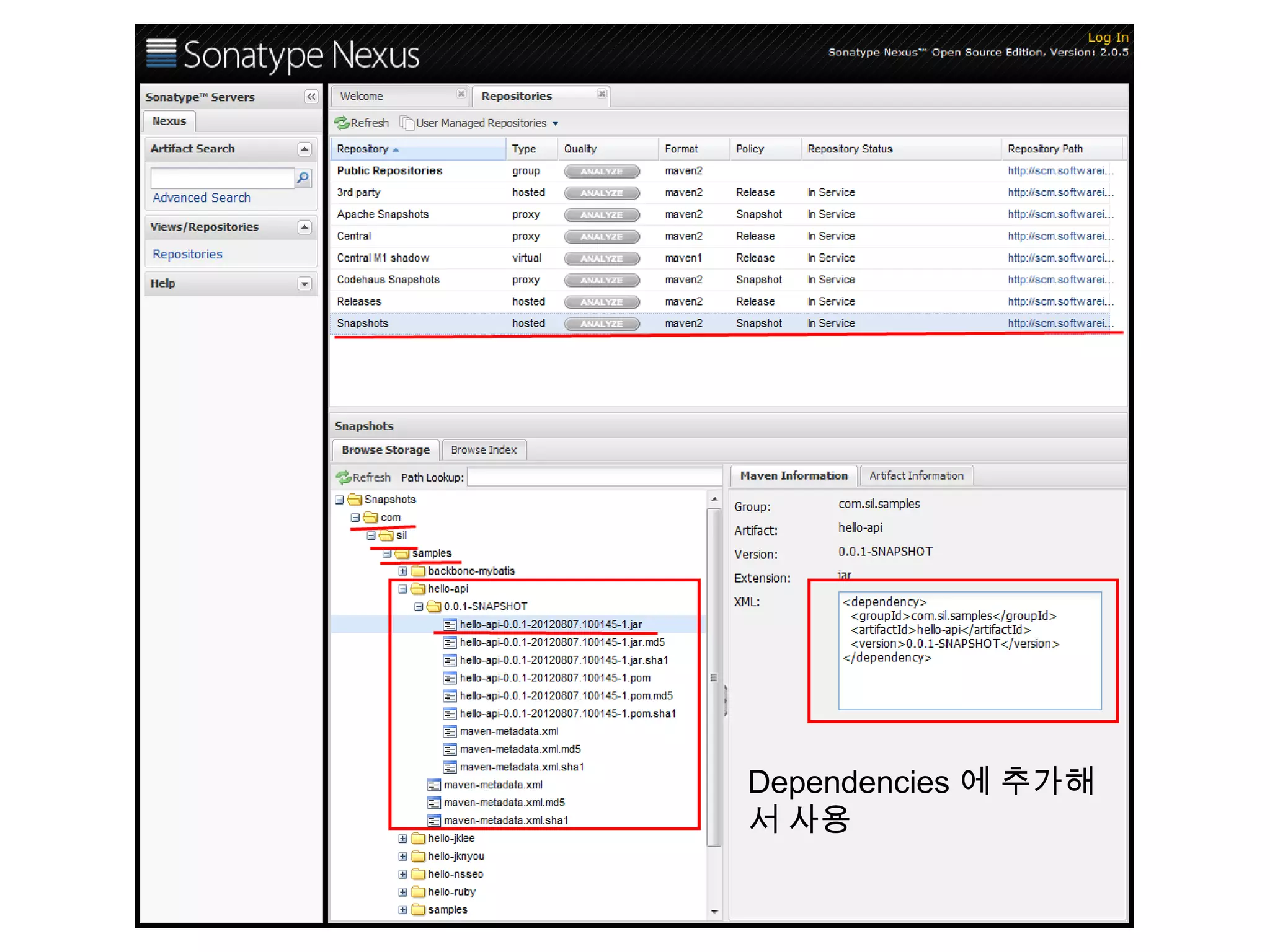Image resolution: width=1270 pixels, height=952 pixels.
Task: Open the Artifact Information tab
Action: click(x=916, y=475)
